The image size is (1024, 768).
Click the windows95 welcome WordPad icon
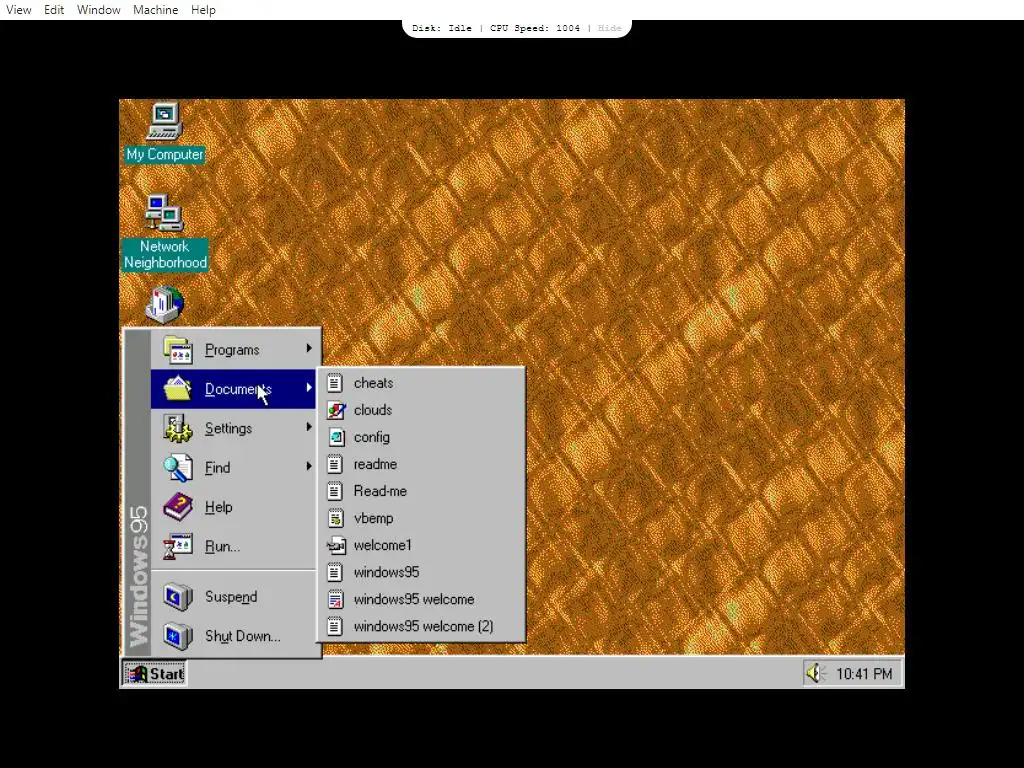(x=335, y=600)
